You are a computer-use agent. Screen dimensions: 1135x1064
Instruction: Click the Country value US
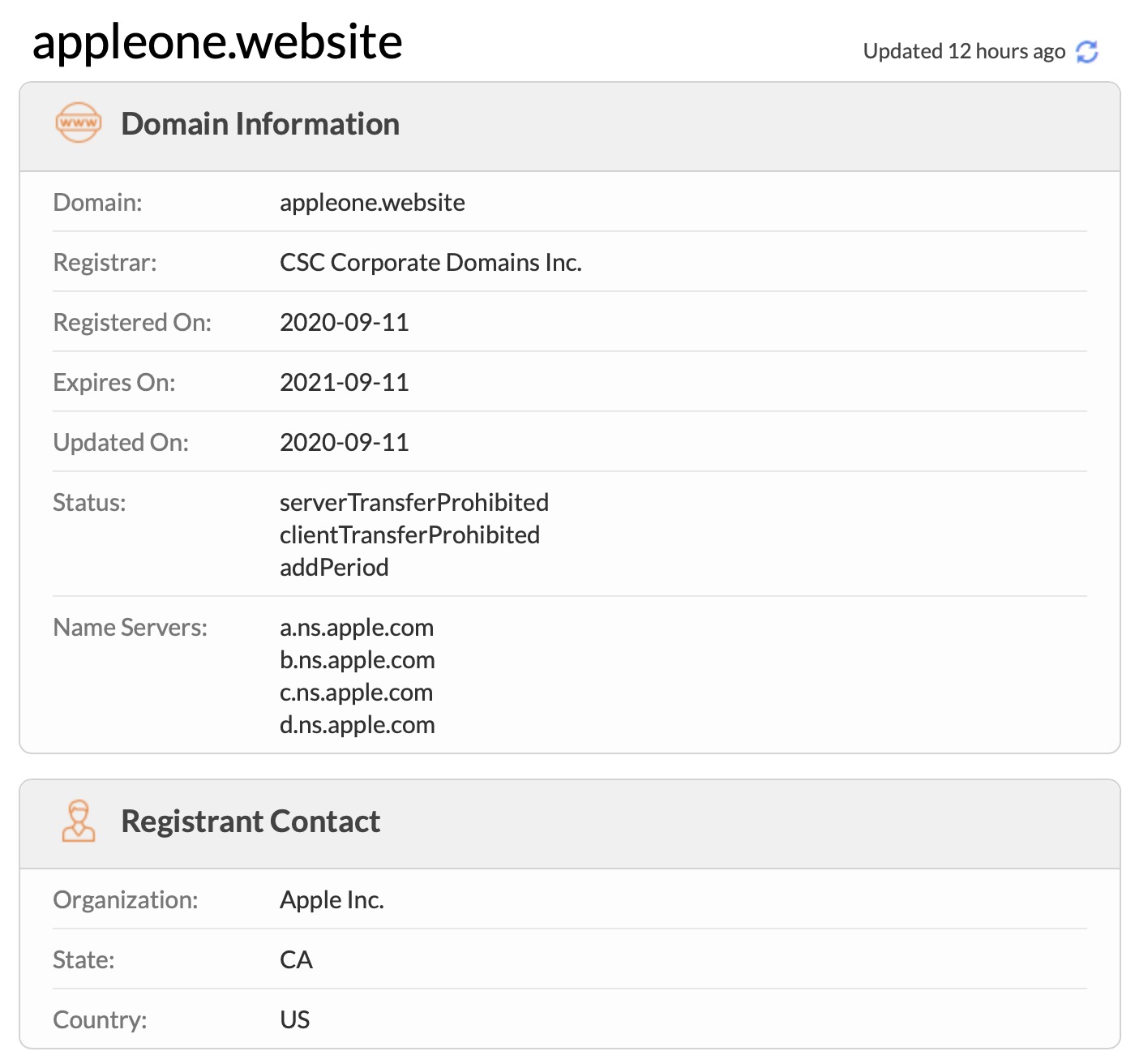pyautogui.click(x=295, y=1019)
